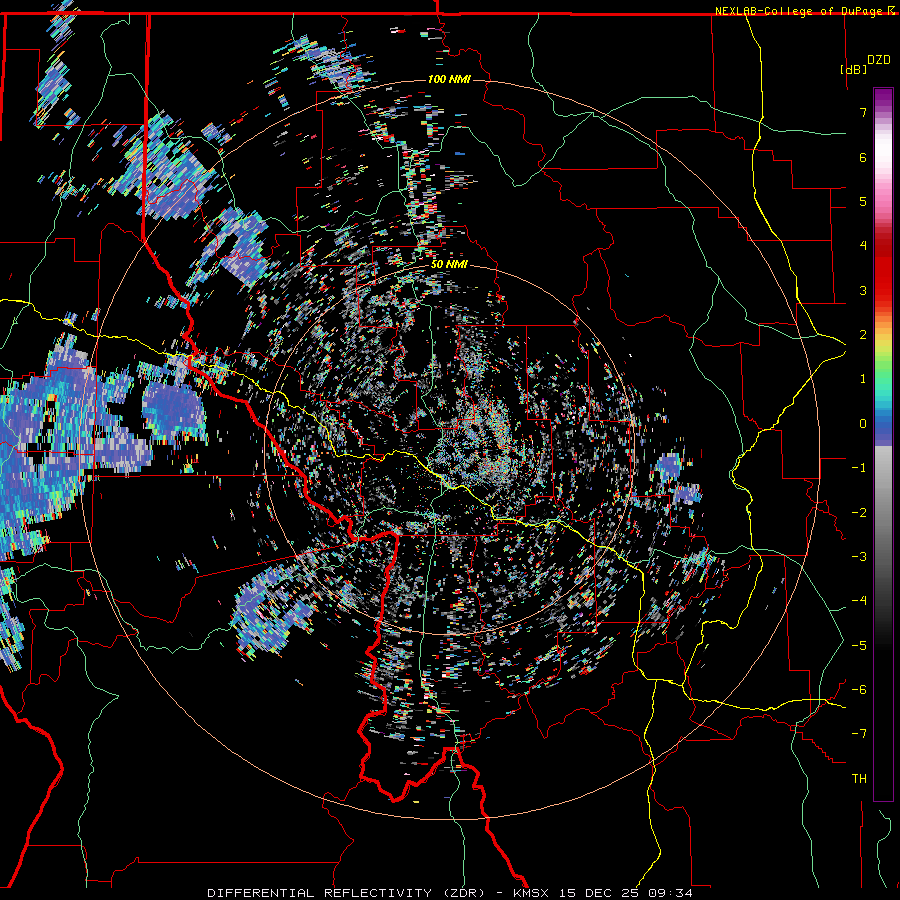
Task: Click the 50 NMI range ring label
Action: (x=449, y=264)
